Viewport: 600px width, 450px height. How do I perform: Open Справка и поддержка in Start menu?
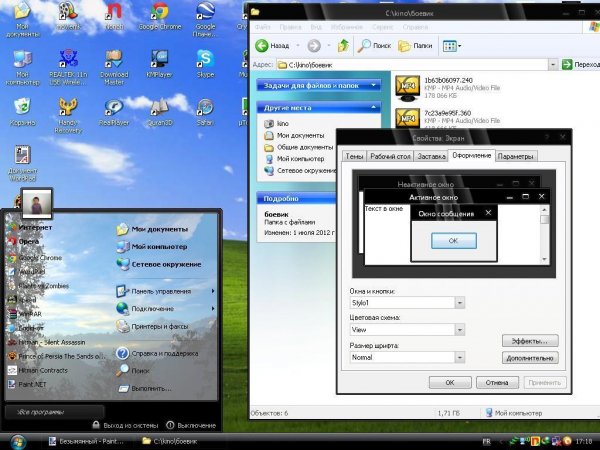(158, 353)
